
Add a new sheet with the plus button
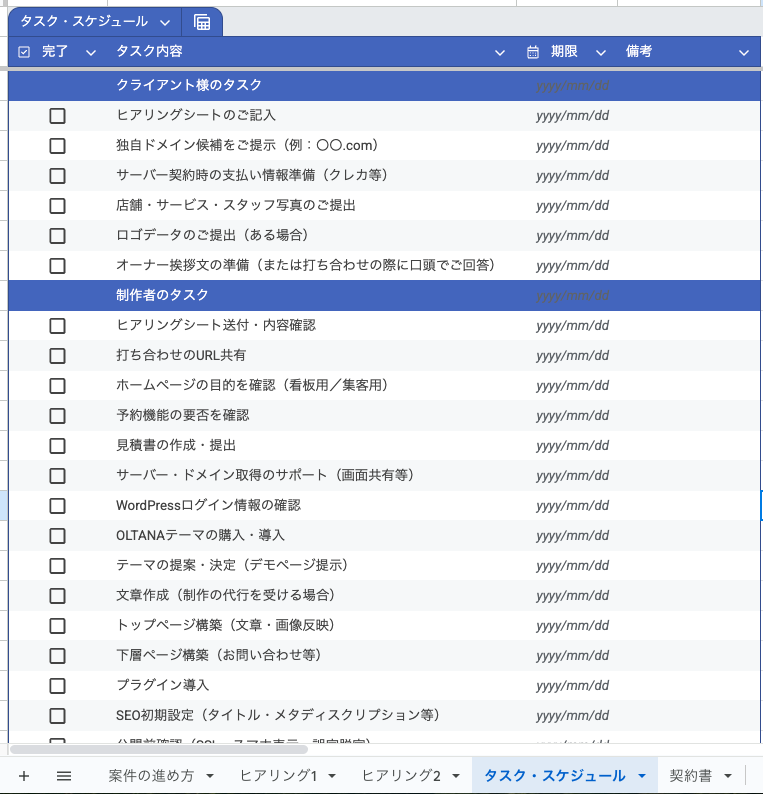24,776
